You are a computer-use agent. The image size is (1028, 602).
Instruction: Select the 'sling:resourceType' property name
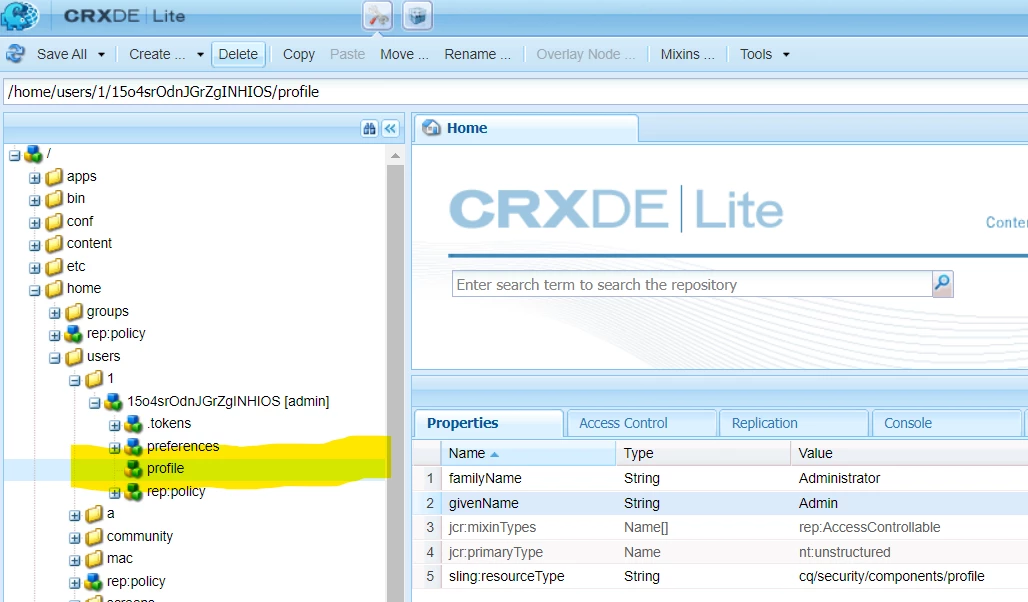[506, 576]
